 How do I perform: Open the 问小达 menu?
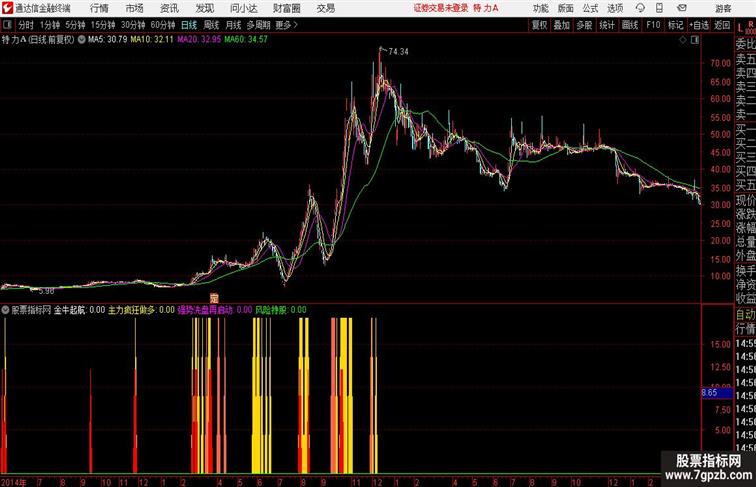click(x=243, y=8)
